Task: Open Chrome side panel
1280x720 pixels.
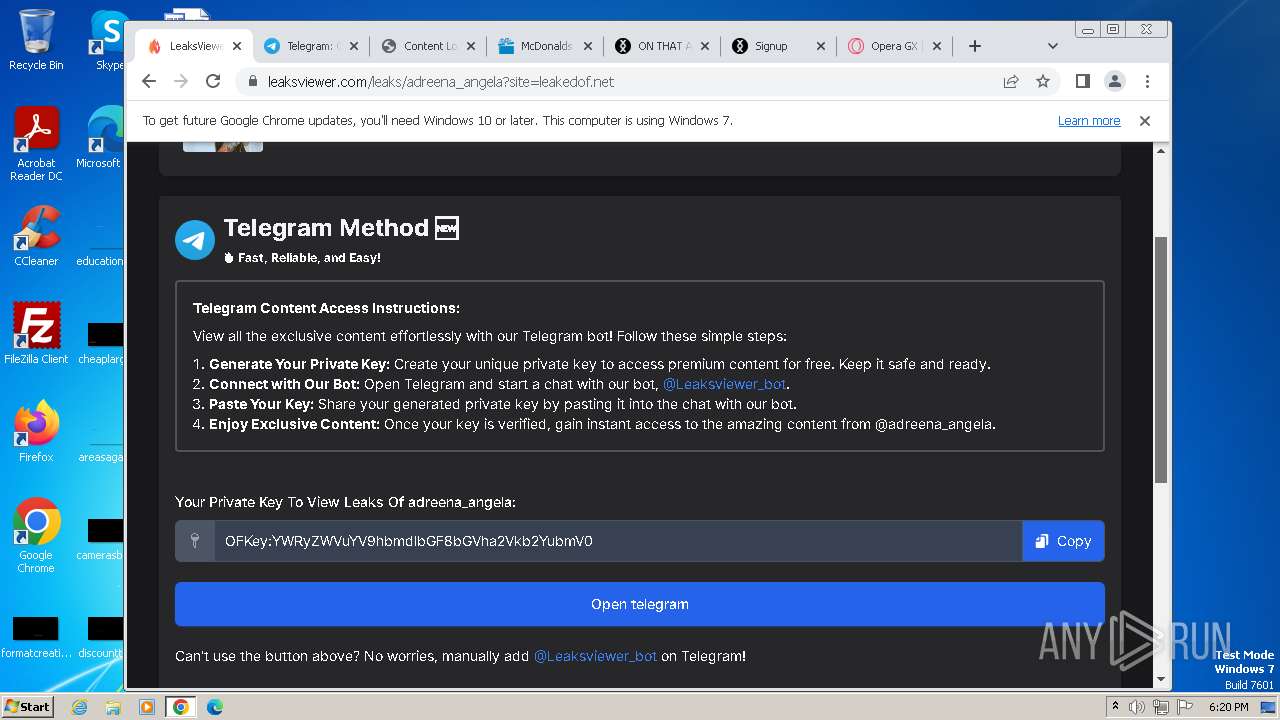Action: point(1082,81)
